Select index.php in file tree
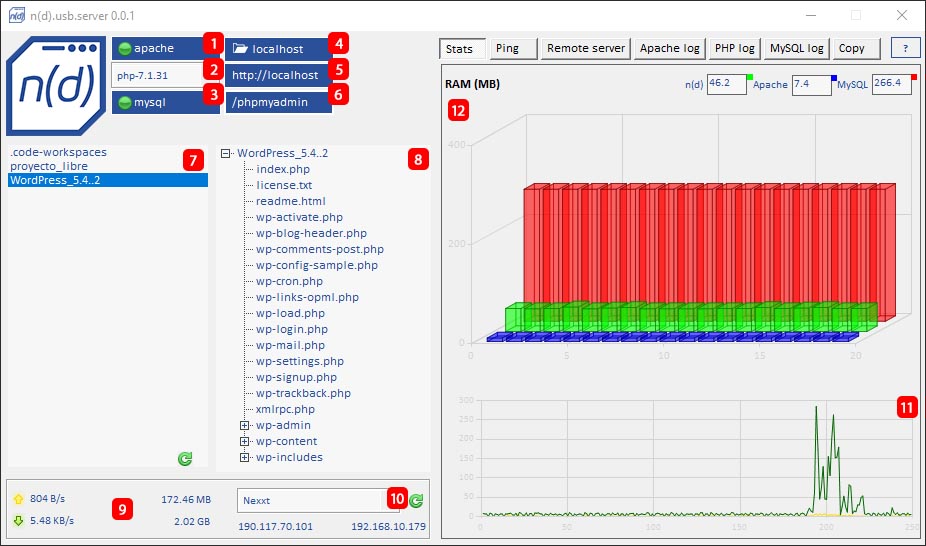The image size is (926, 546). click(283, 169)
